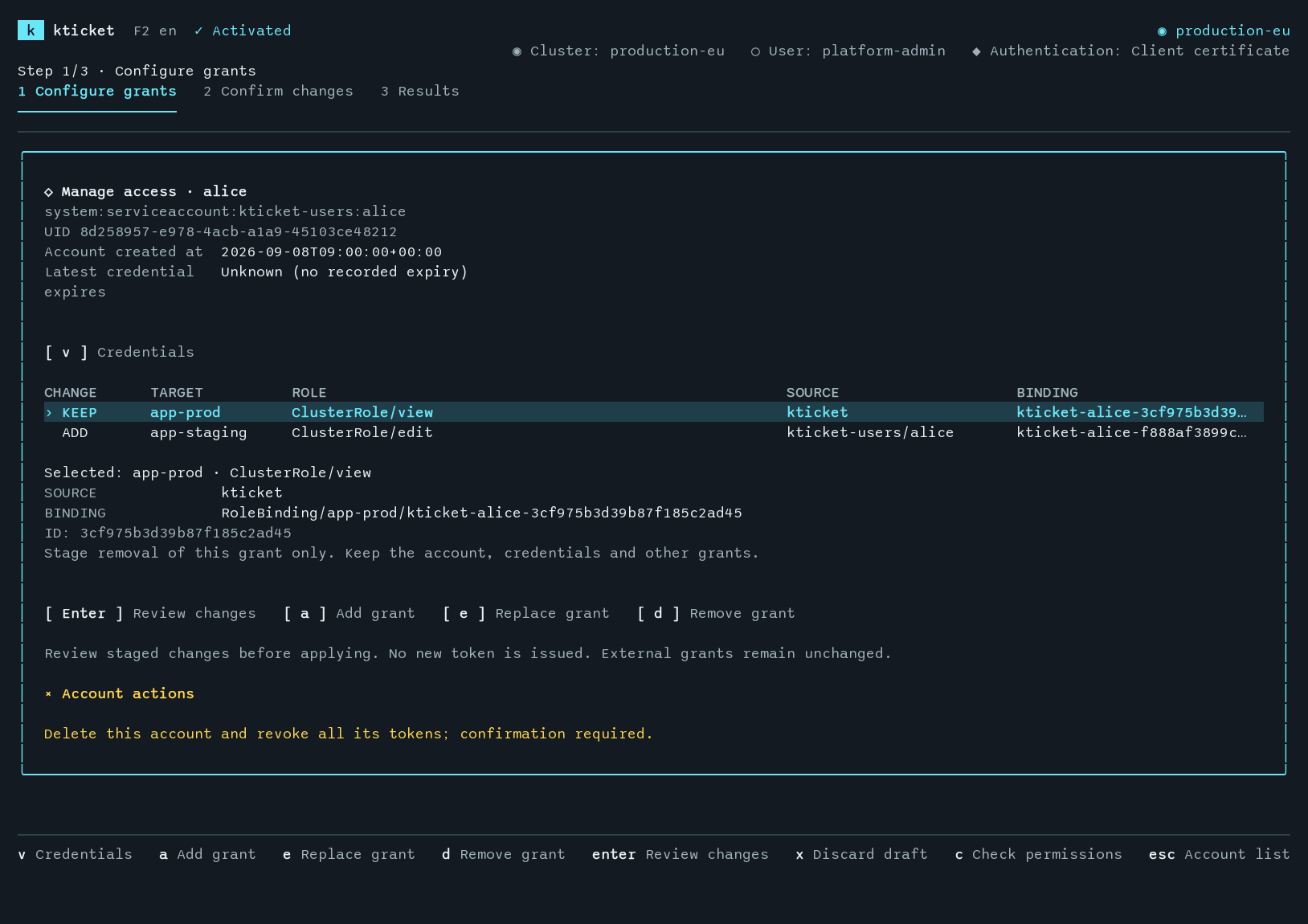Click the ktickets-alice-3cf975b3d39 binding cell

pyautogui.click(x=1132, y=412)
